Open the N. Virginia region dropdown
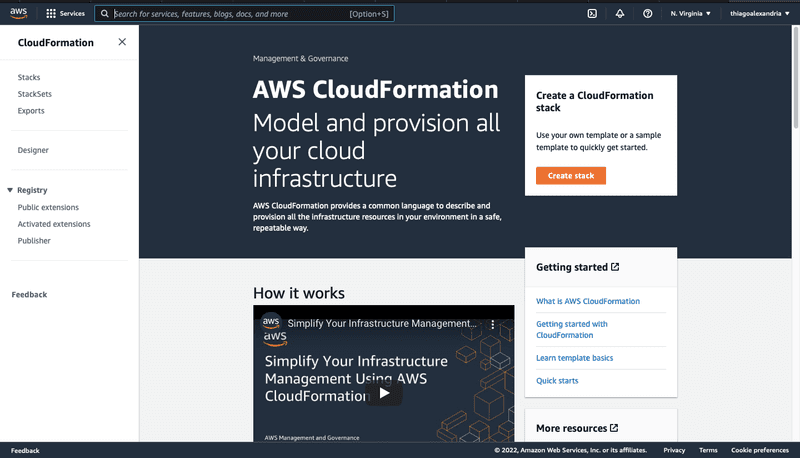The height and width of the screenshot is (458, 800). [690, 14]
